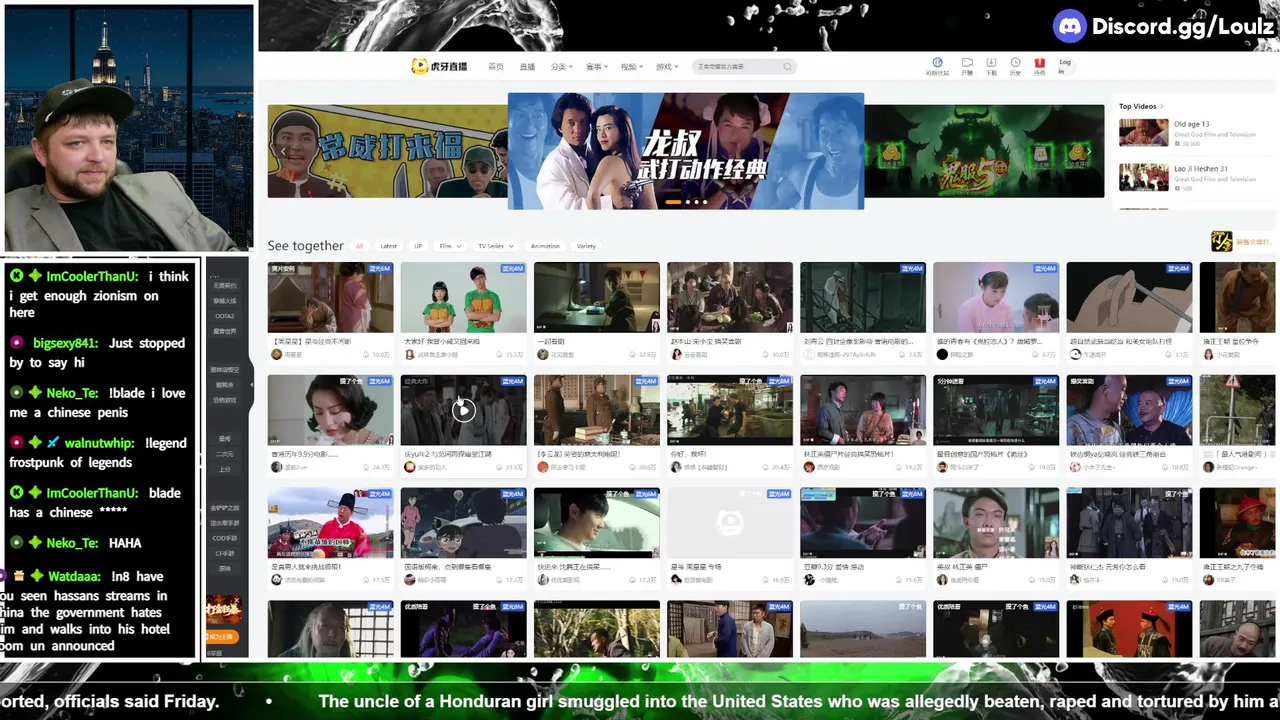Click the orange 成为主播 sidebar button
The height and width of the screenshot is (720, 1280).
[224, 637]
